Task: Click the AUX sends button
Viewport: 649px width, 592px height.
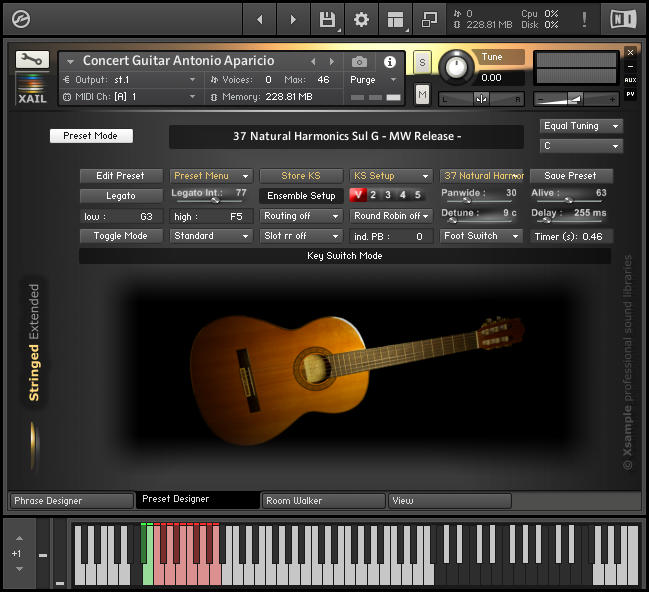Action: [x=630, y=80]
